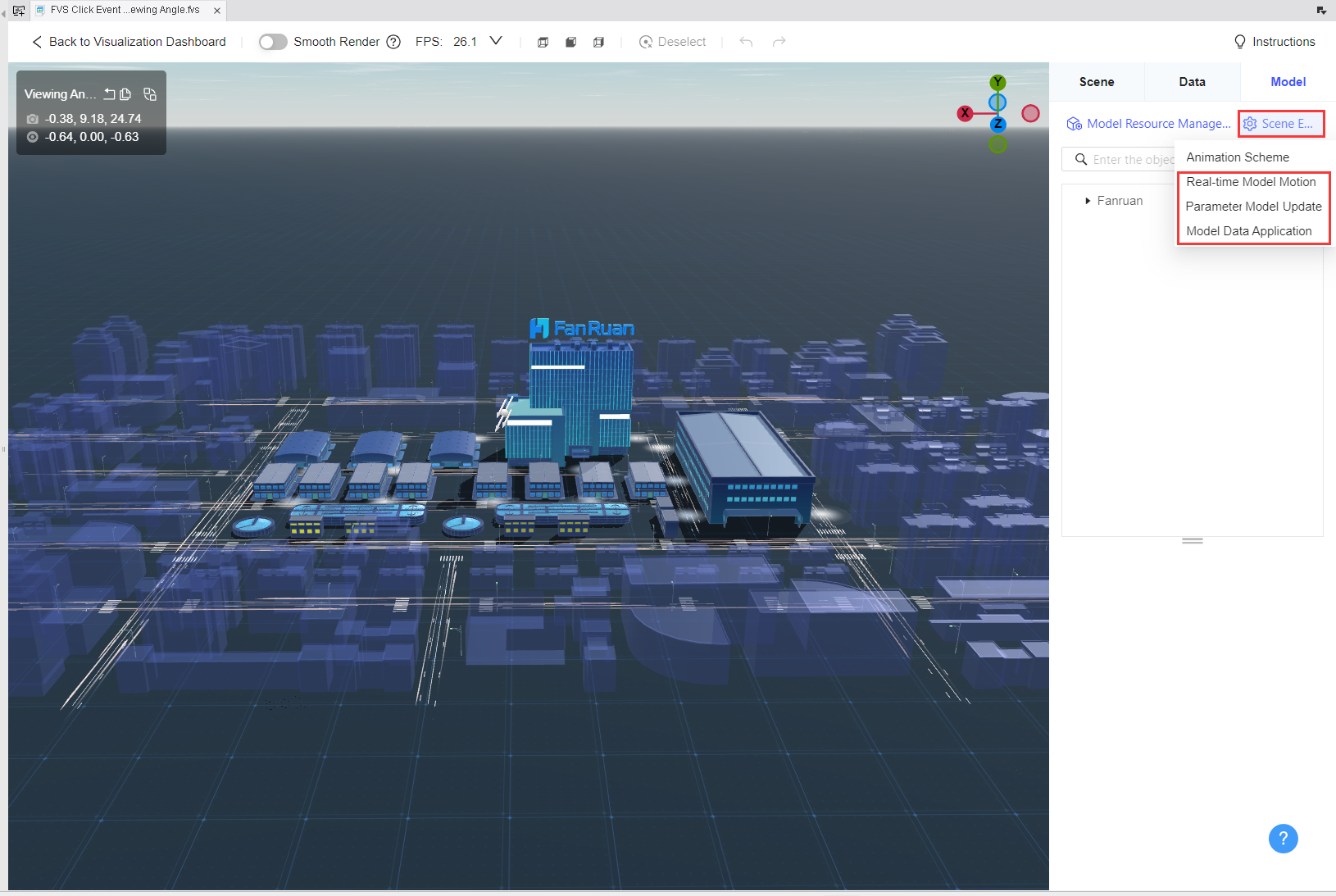Click the third cube view icon in toolbar

tap(599, 42)
